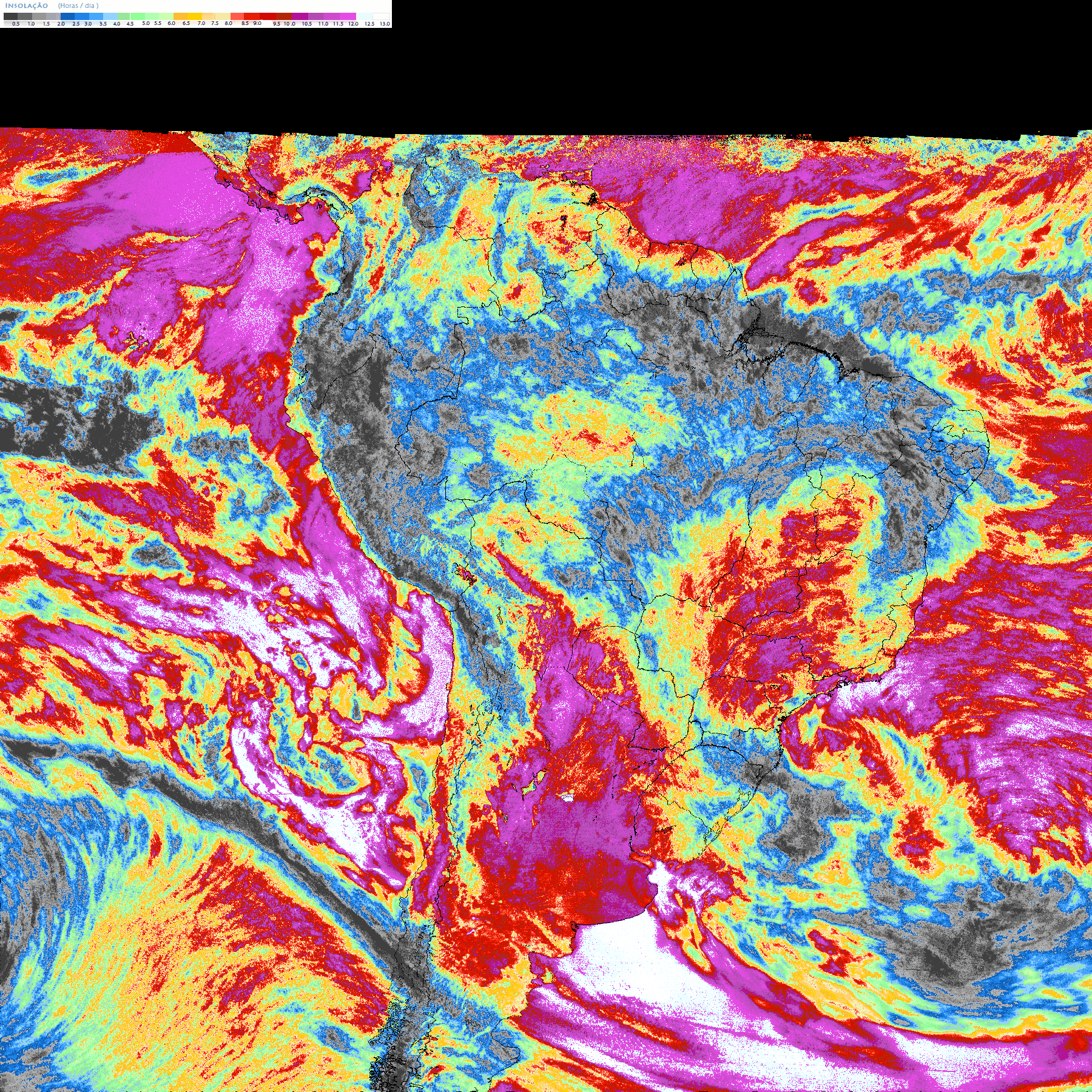Viewport: 1092px width, 1092px height.
Task: Select the 1.0 legend value
Action: [x=31, y=24]
